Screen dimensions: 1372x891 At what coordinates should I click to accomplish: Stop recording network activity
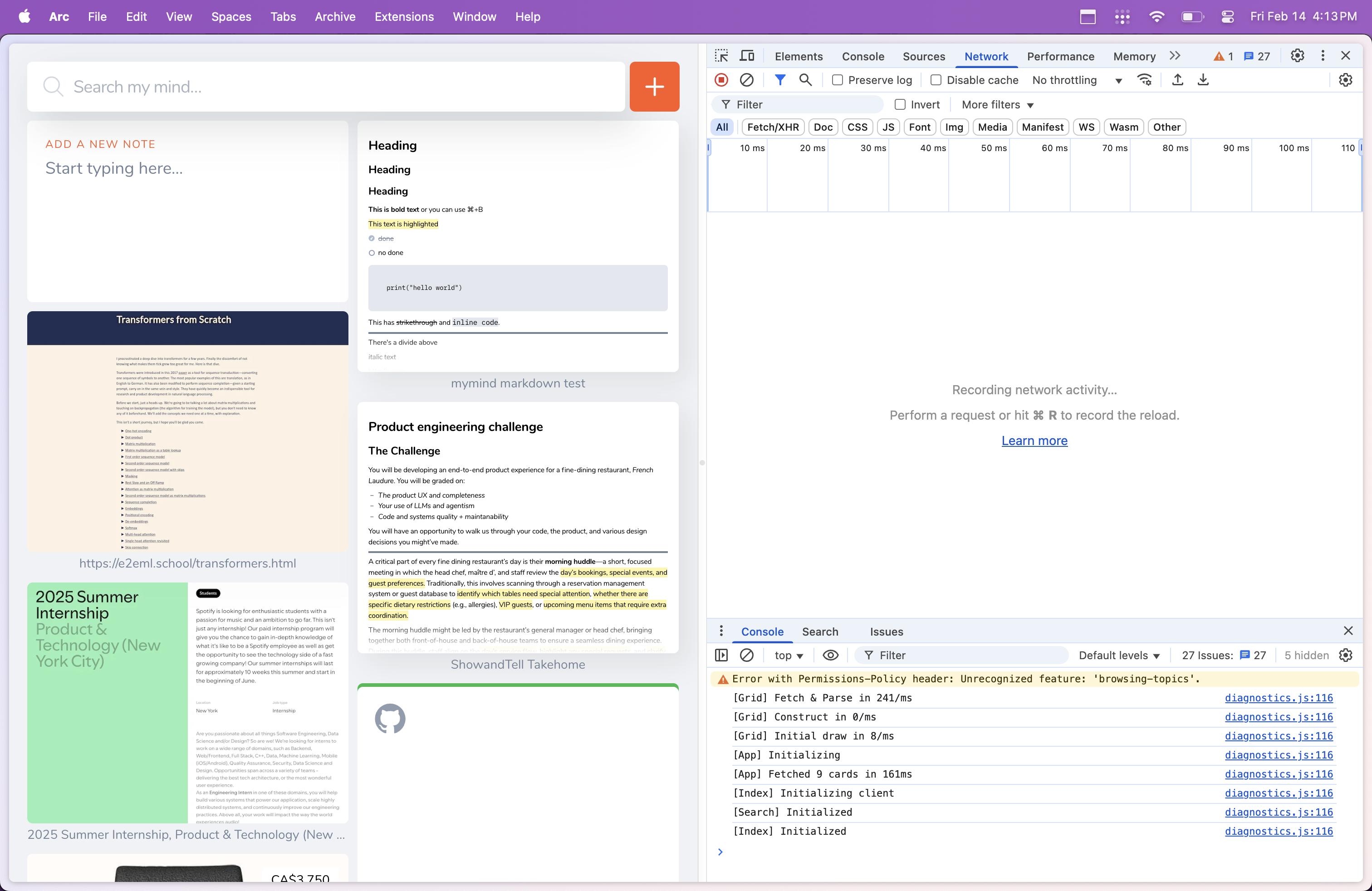721,80
